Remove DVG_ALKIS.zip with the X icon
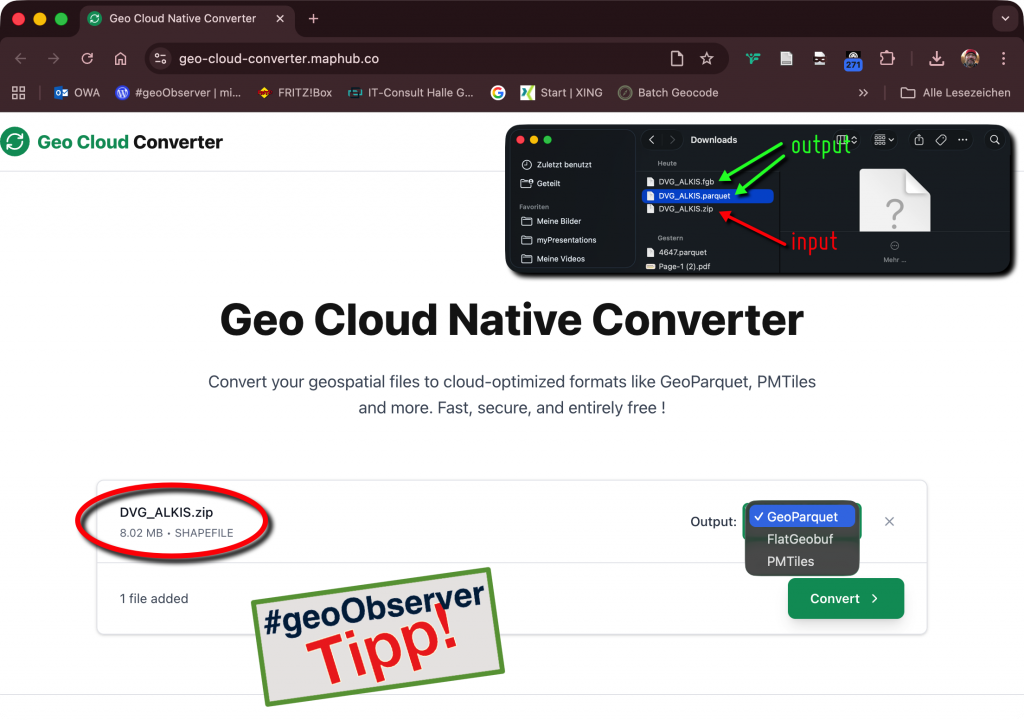 [889, 521]
